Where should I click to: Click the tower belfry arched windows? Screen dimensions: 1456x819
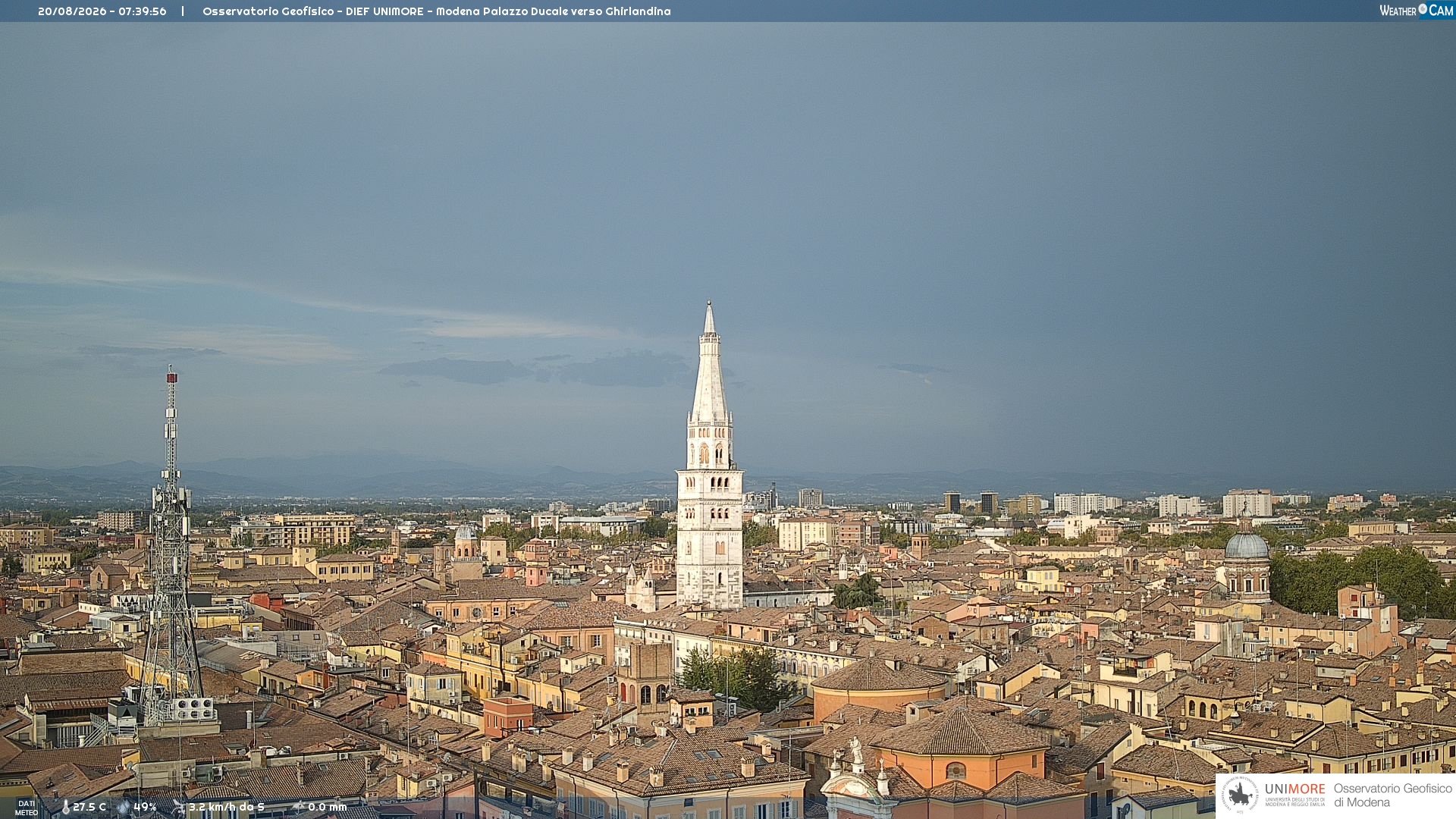(710, 453)
